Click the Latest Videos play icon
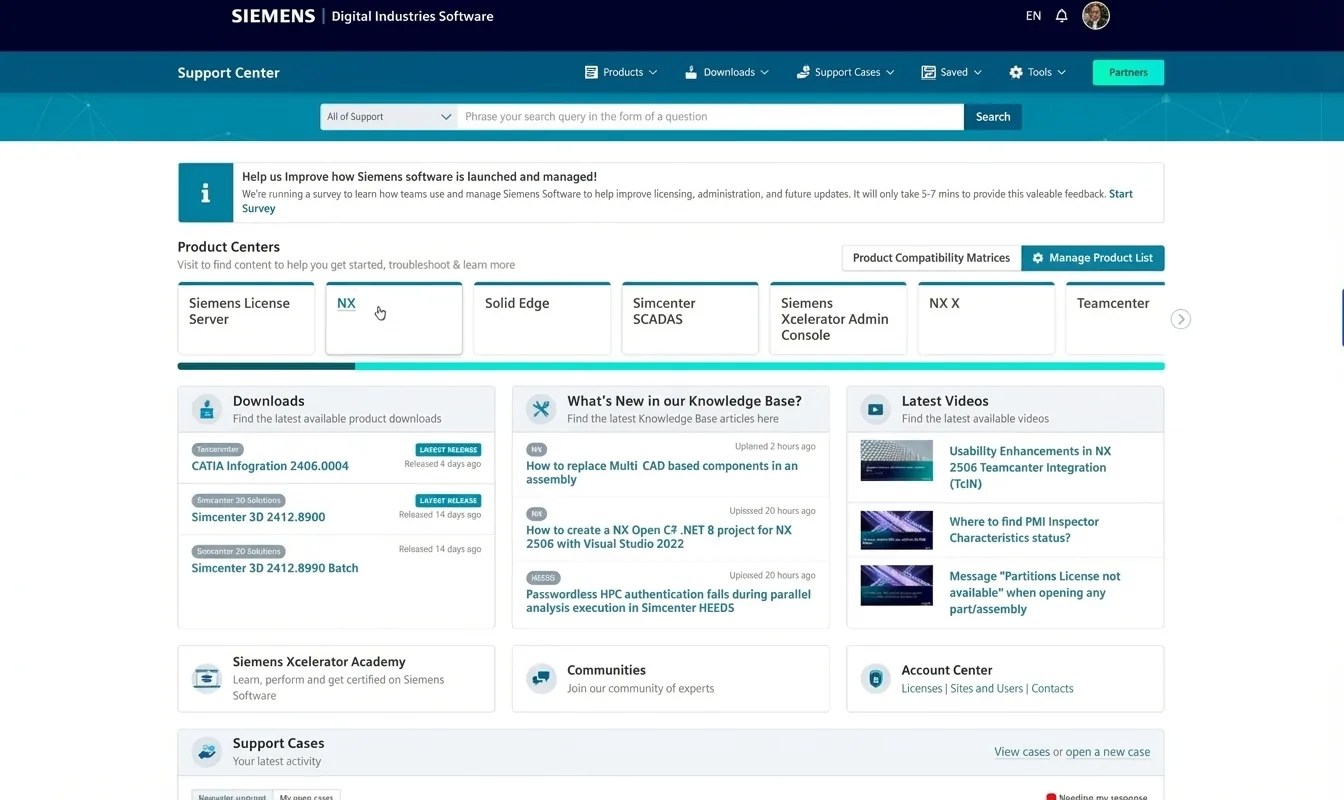The image size is (1344, 800). tap(875, 409)
